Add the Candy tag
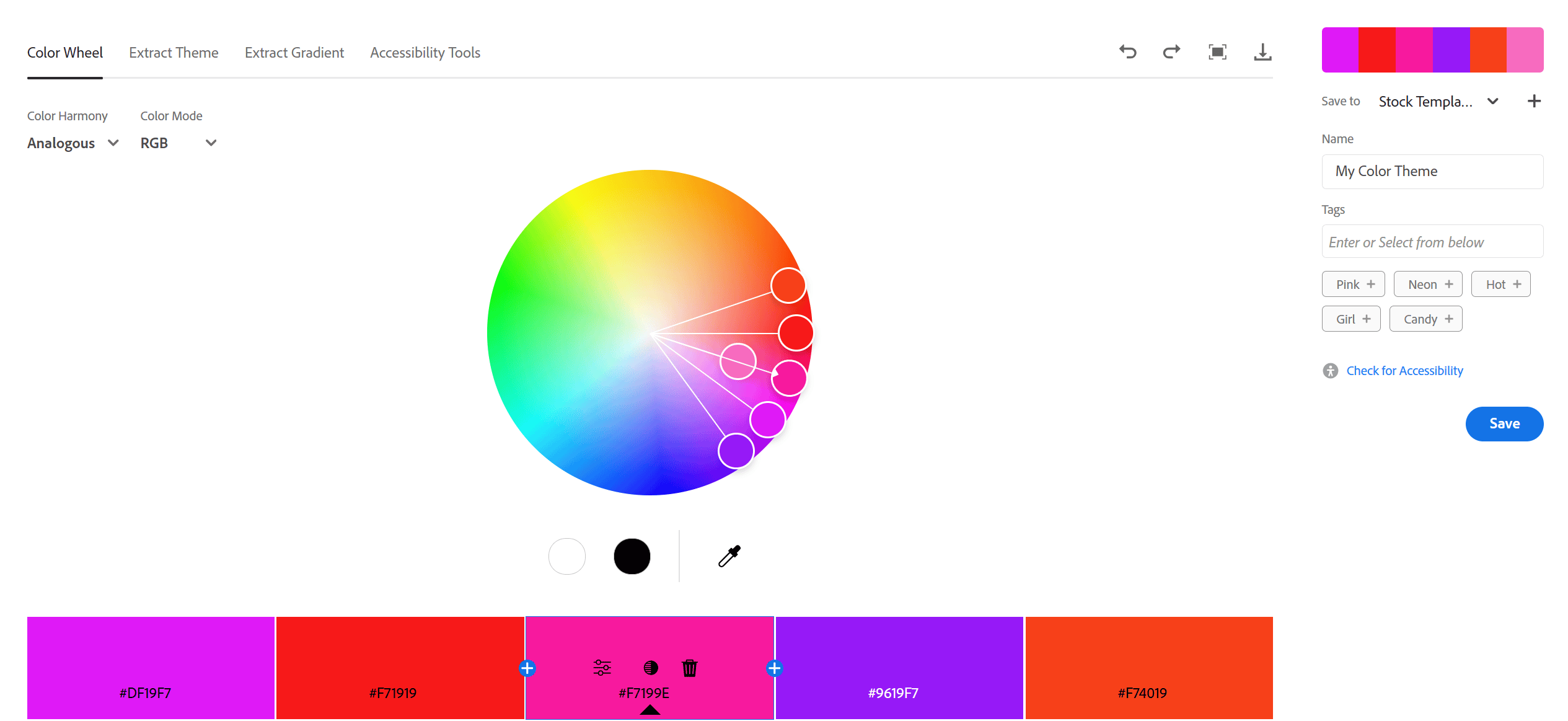1568x721 pixels. tap(1425, 319)
